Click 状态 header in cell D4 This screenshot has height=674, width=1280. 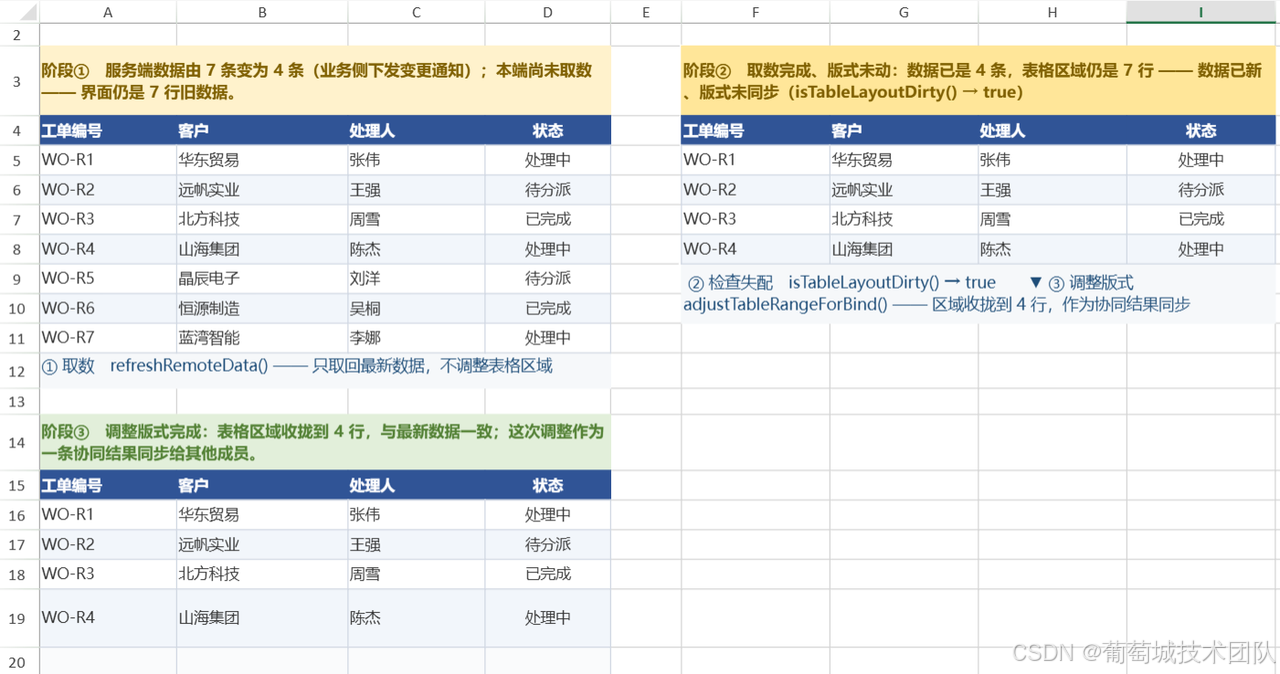click(x=548, y=130)
